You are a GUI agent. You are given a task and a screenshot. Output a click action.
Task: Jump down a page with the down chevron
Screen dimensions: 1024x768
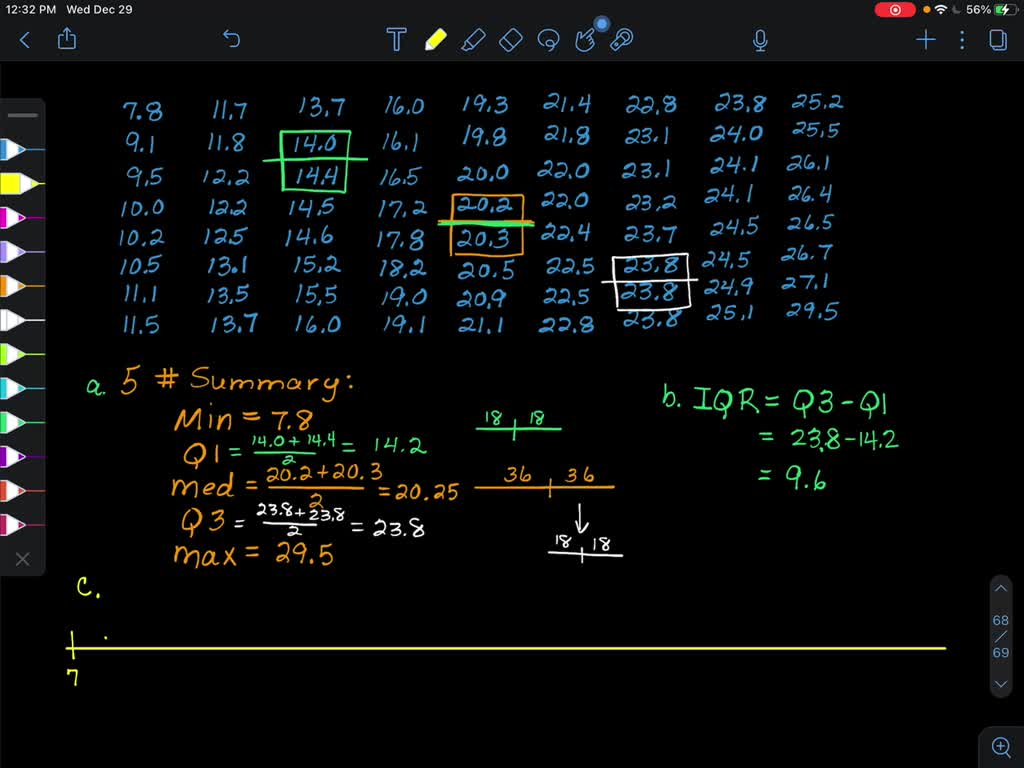(x=1001, y=684)
